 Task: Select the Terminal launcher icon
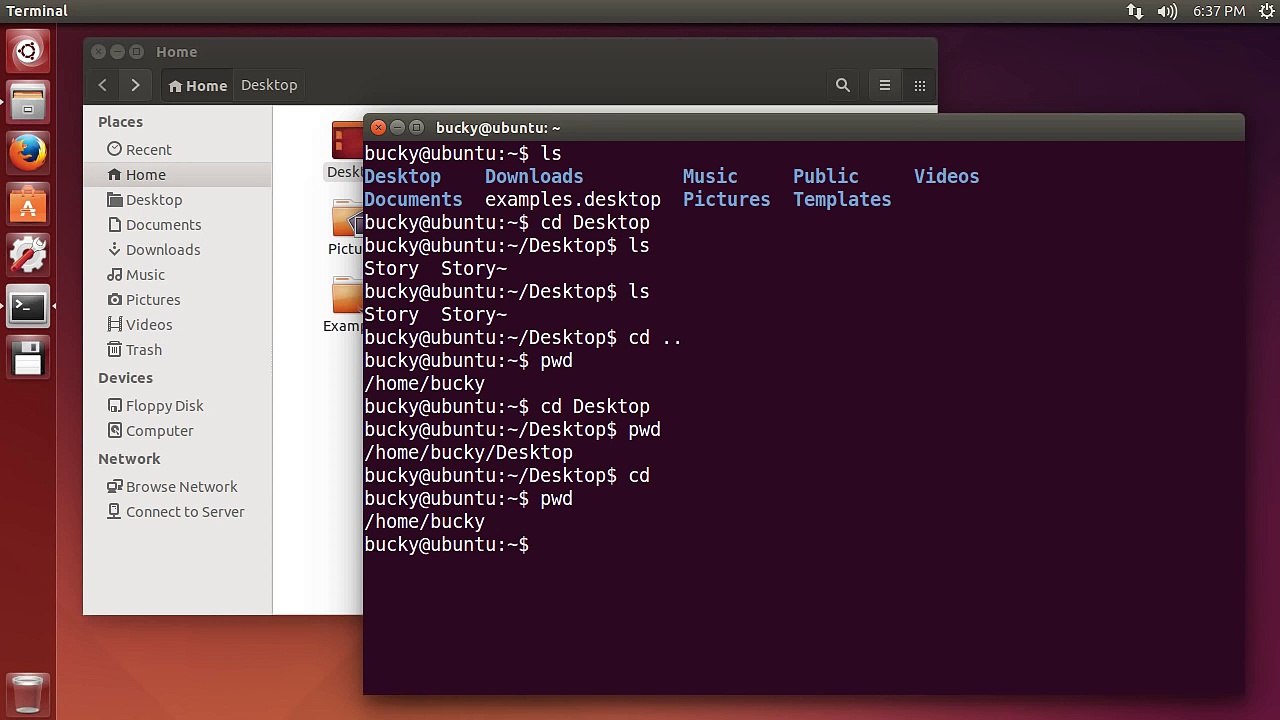tap(28, 307)
